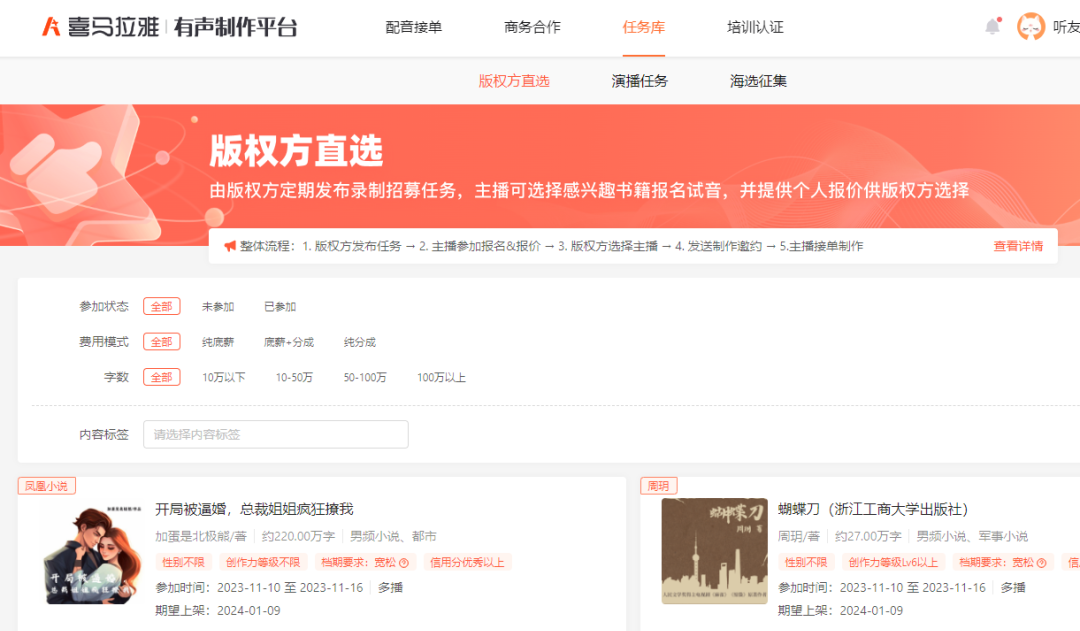Click the 约220.00万字 word count
This screenshot has height=631, width=1080.
[x=298, y=537]
